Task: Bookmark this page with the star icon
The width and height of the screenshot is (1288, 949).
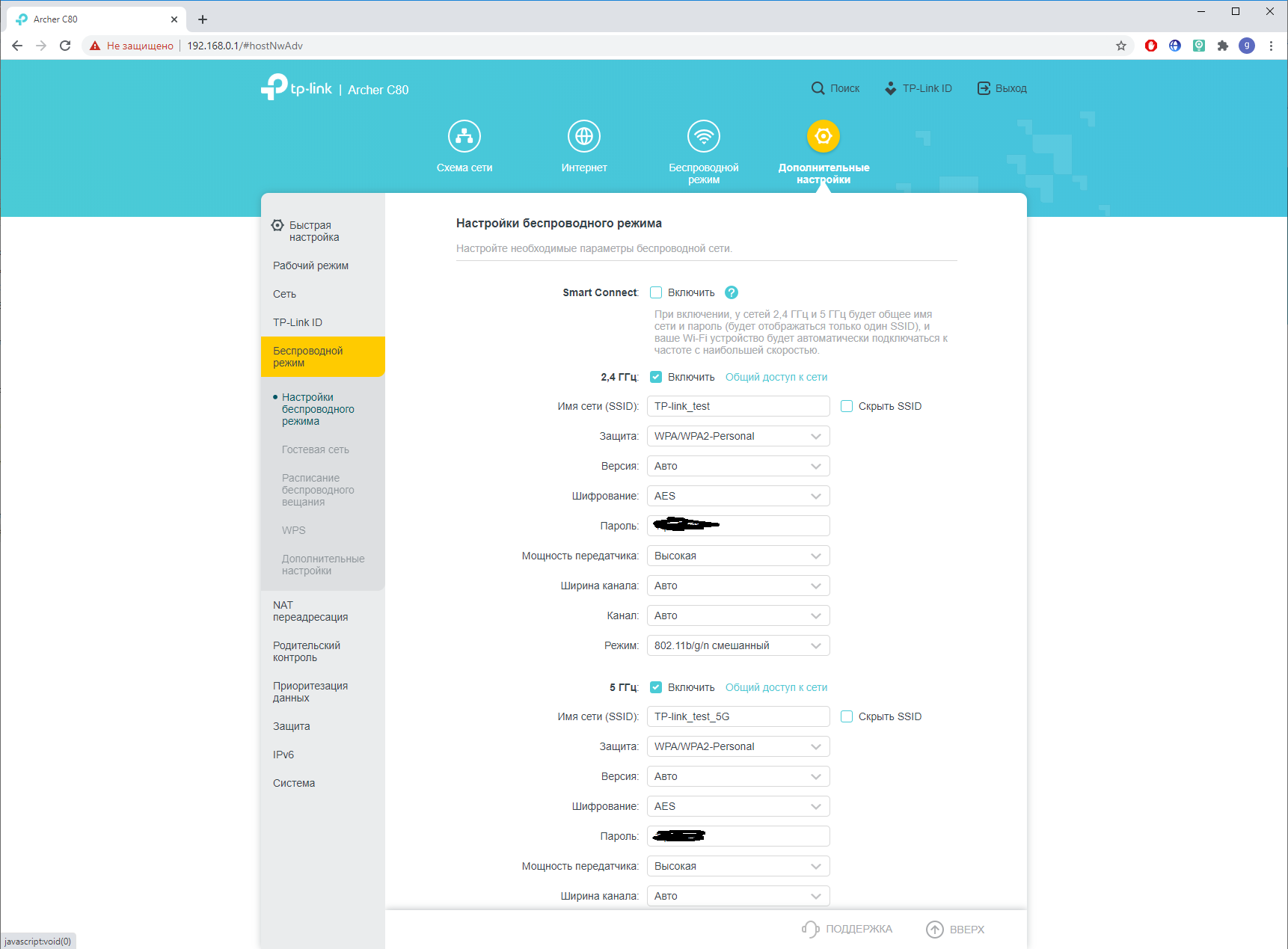Action: click(1120, 46)
